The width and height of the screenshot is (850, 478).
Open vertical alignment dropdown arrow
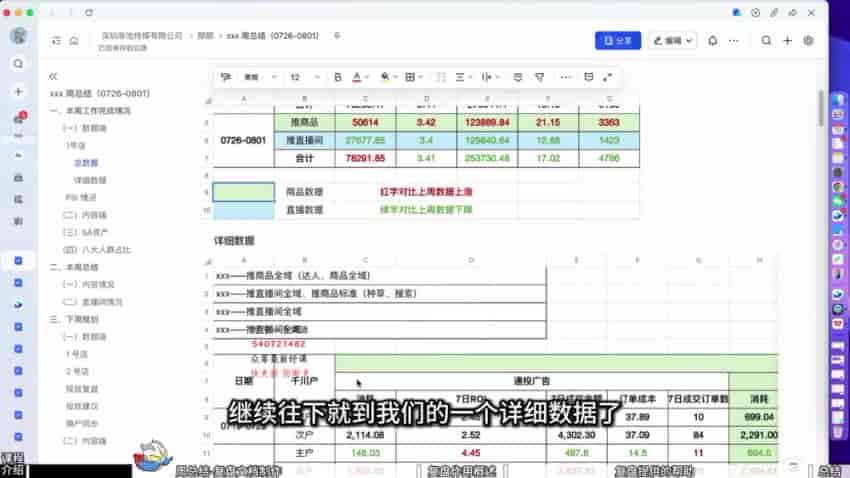point(497,77)
